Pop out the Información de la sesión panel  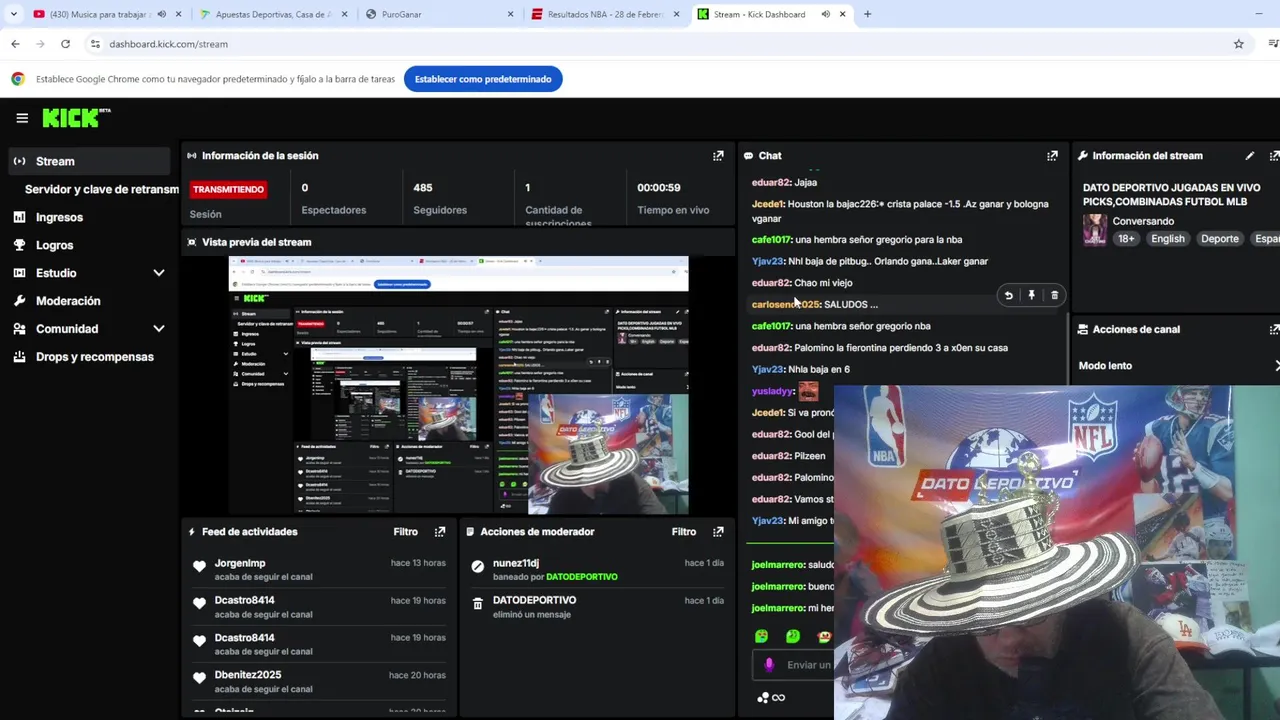click(x=718, y=156)
